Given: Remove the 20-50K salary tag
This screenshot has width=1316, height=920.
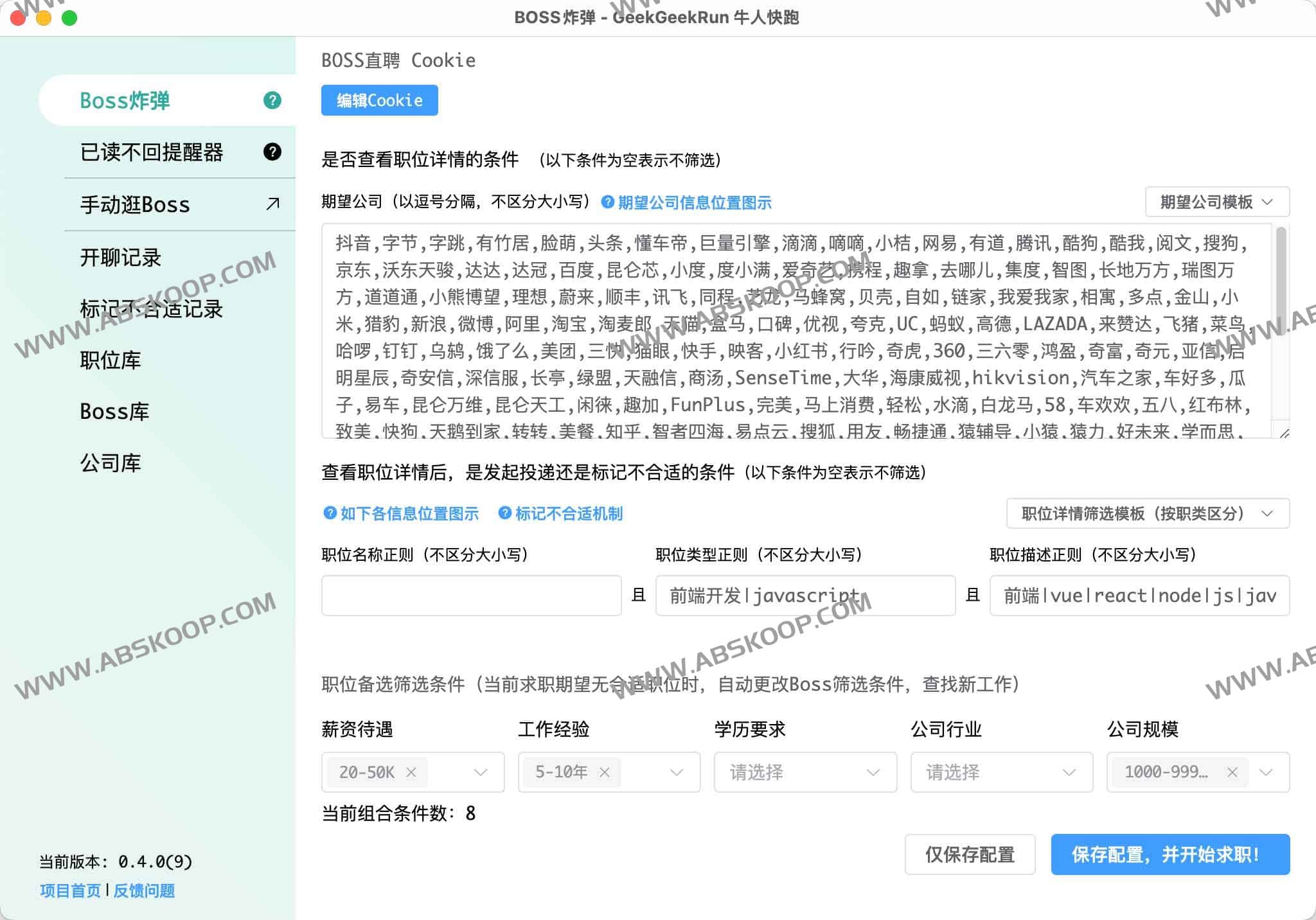Looking at the screenshot, I should point(413,772).
